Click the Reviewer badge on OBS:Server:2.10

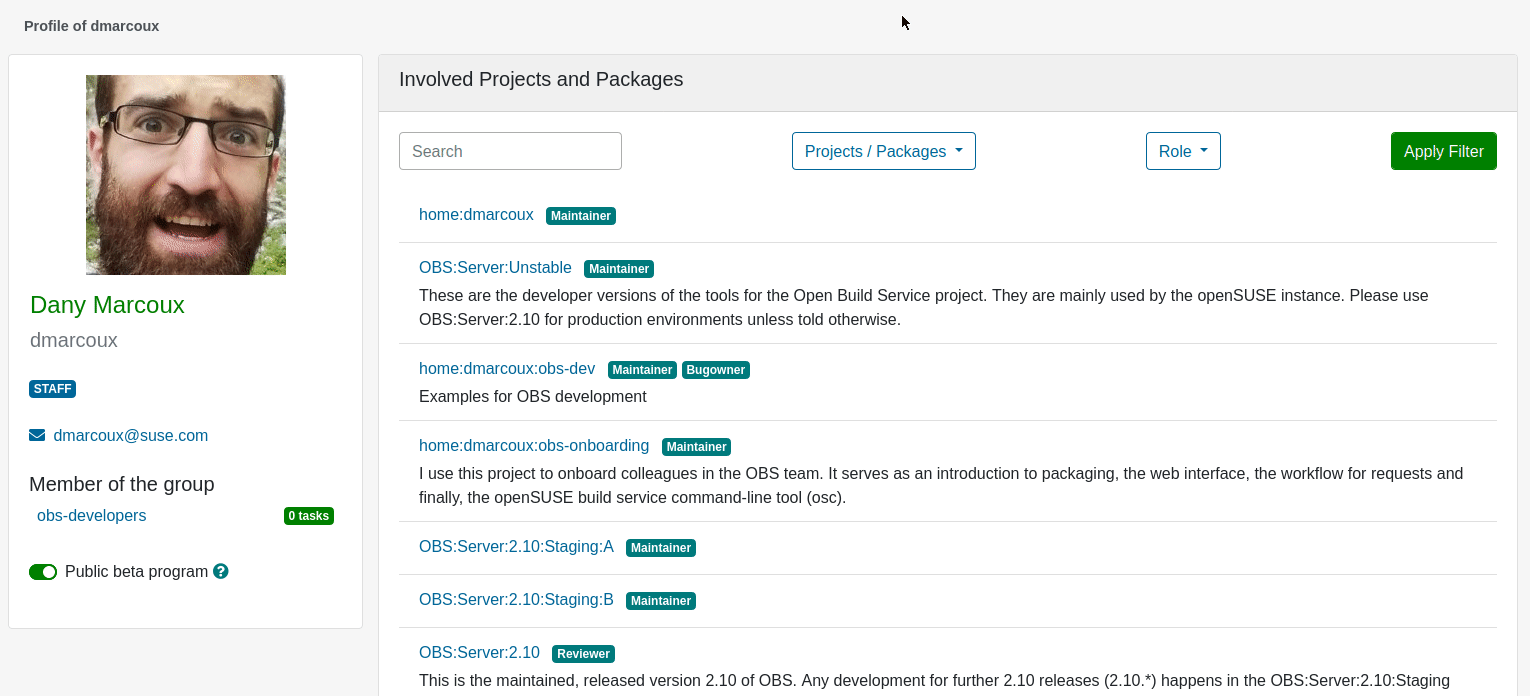tap(583, 653)
